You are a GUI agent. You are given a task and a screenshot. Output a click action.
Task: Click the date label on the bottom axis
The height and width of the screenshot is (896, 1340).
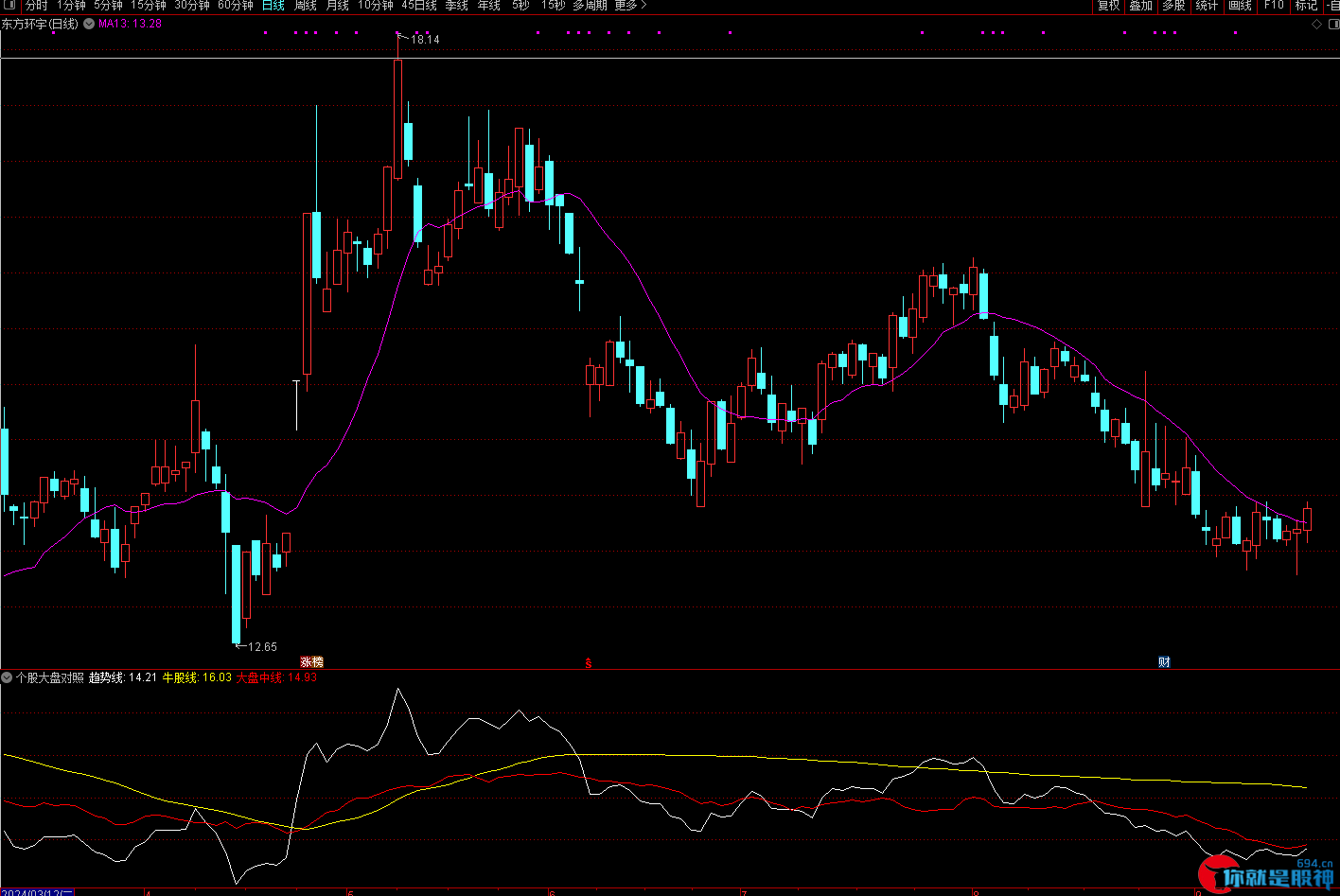click(37, 891)
